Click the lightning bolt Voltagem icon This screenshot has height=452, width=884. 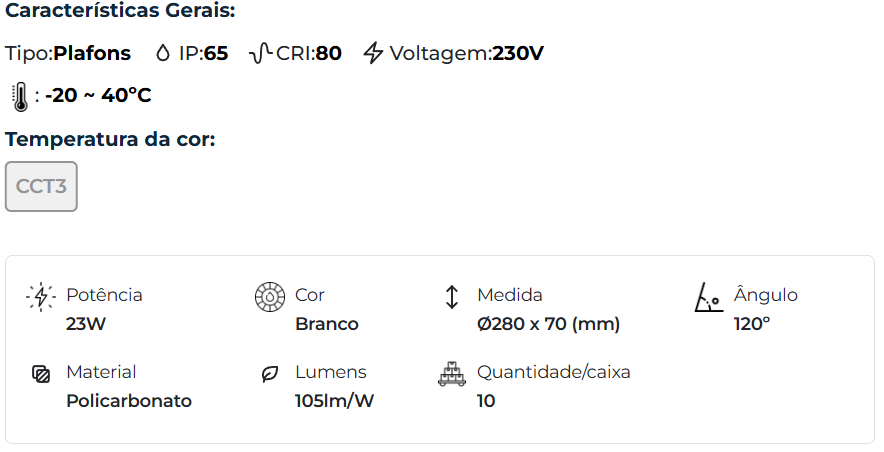pos(373,54)
